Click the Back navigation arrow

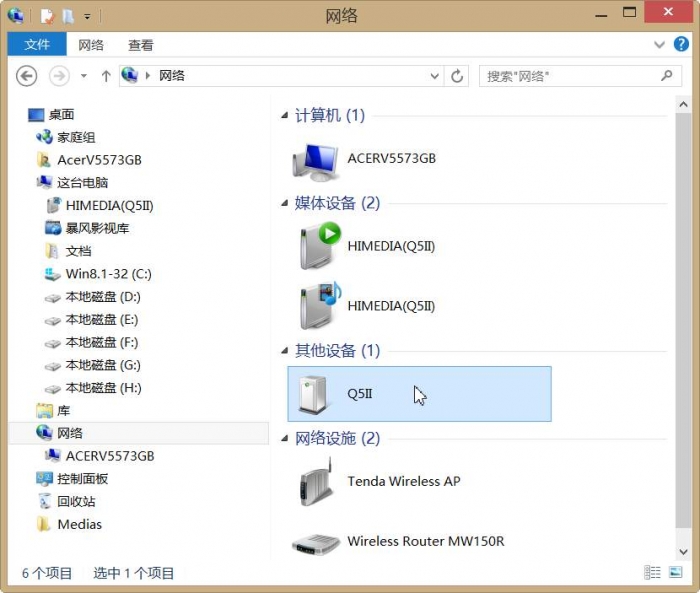click(x=27, y=76)
